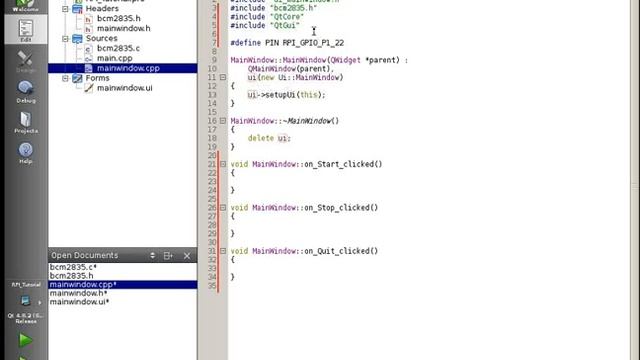Open the Open Documents pane dropdown
Image resolution: width=640 pixels, height=360 pixels.
pyautogui.click(x=152, y=256)
